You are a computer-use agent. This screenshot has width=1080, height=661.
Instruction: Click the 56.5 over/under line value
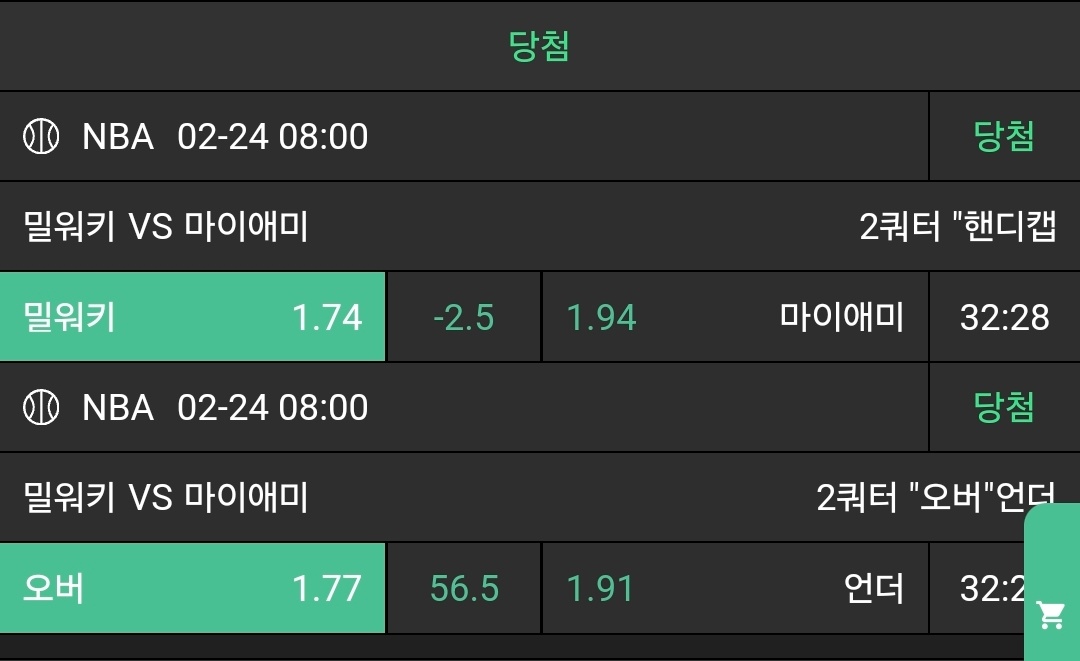(x=464, y=589)
